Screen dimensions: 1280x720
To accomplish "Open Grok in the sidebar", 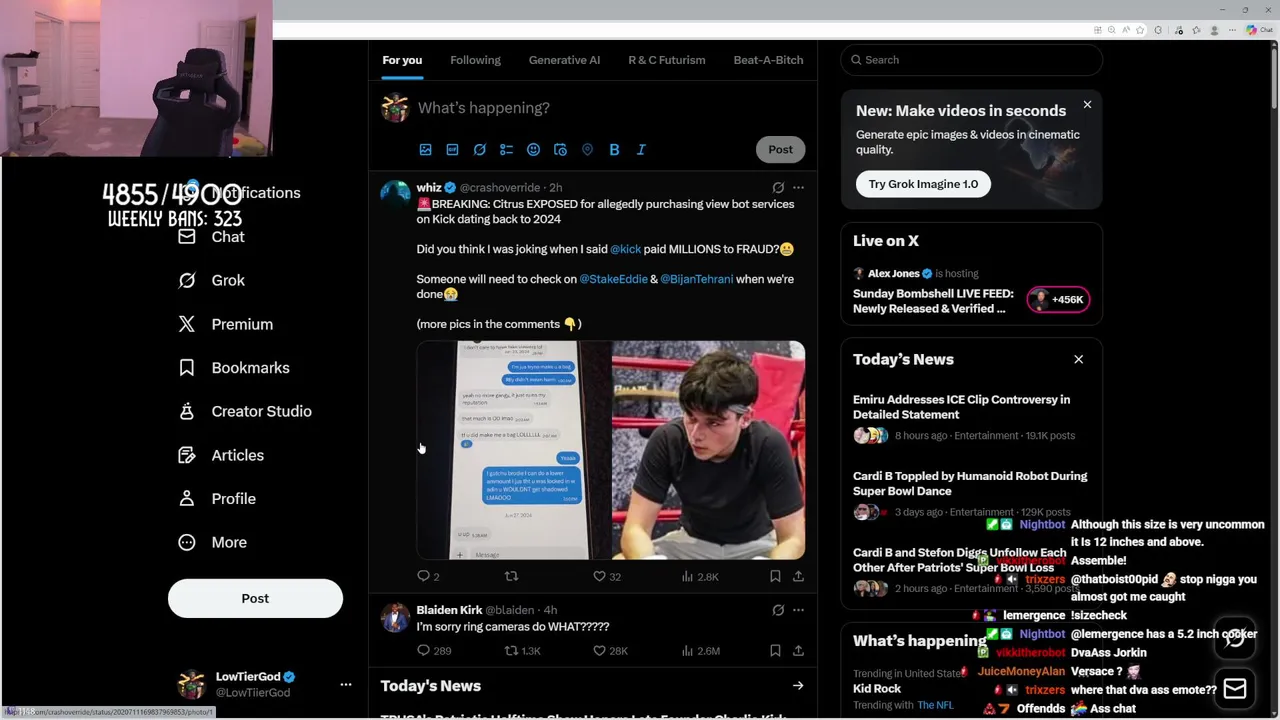I will coord(211,280).
